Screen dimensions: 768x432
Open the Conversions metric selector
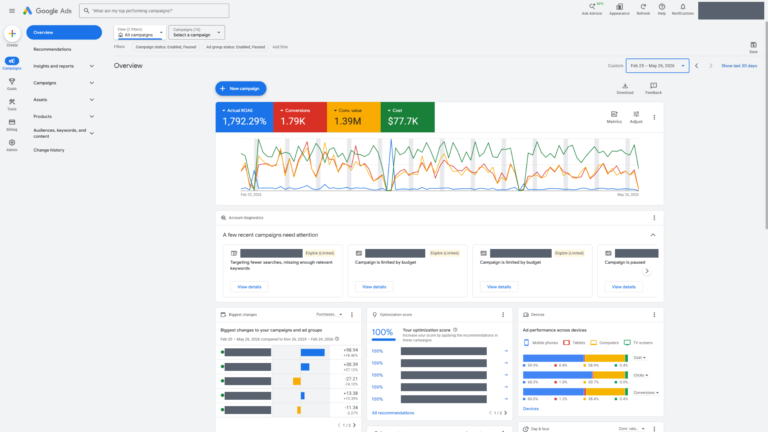click(300, 117)
